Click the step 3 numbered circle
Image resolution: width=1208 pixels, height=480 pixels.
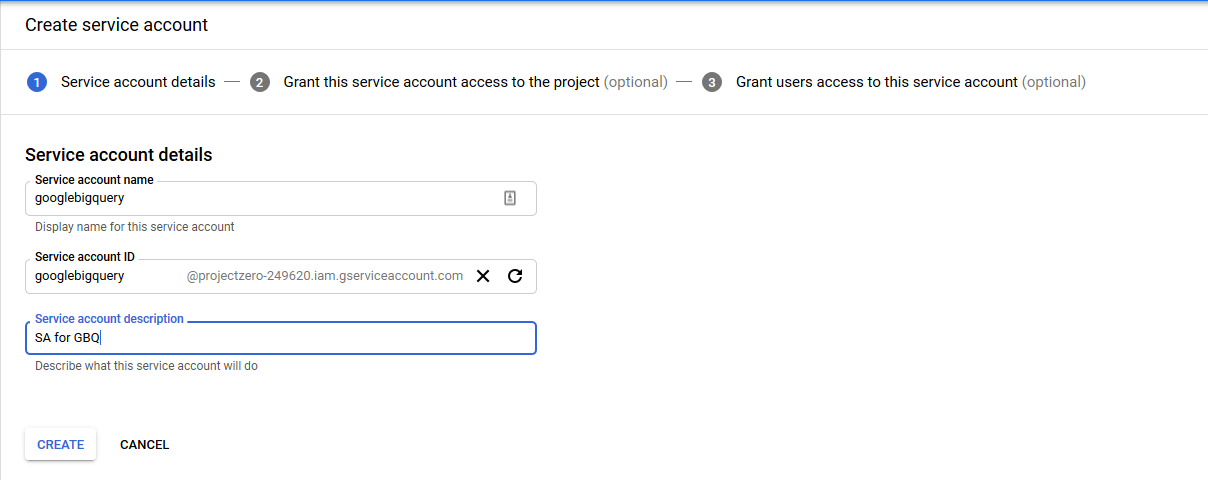[x=712, y=82]
